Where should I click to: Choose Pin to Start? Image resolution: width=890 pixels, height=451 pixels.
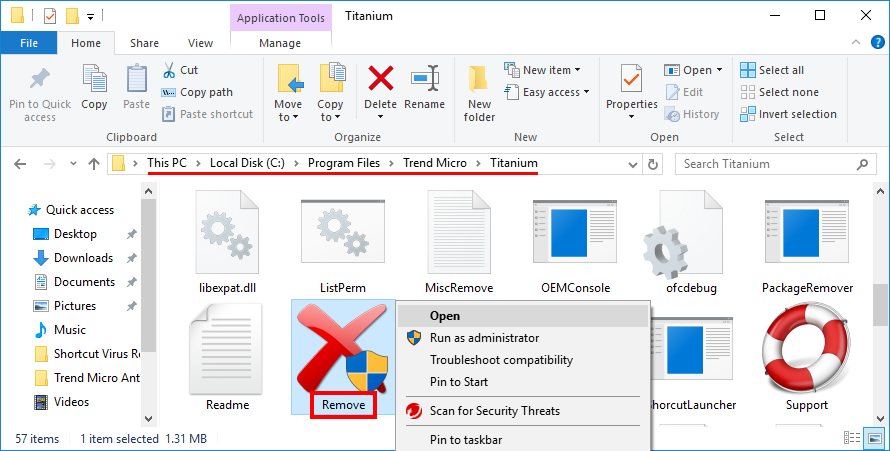coord(523,382)
